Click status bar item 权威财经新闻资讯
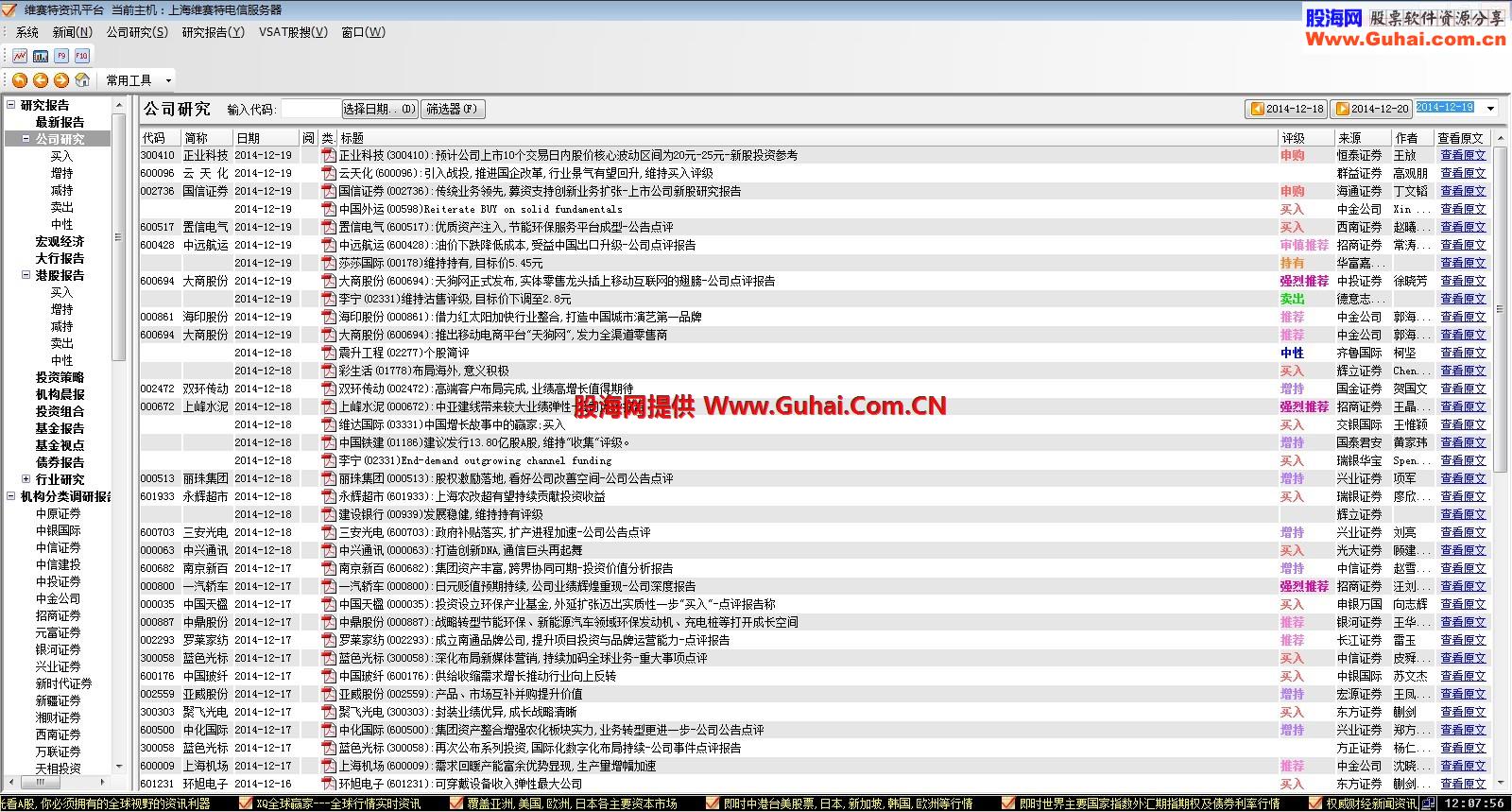The width and height of the screenshot is (1512, 812). tap(1363, 803)
